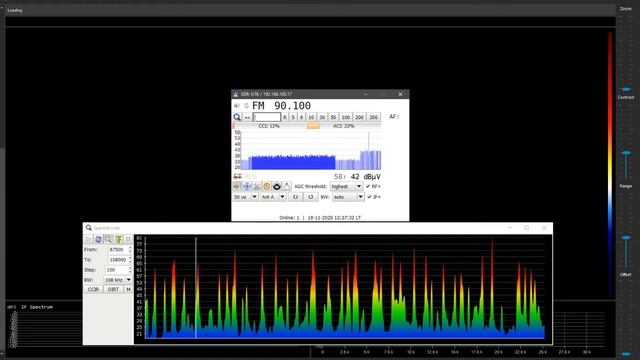640x360 pixels.
Task: Start scan with play icon in Spectral scan
Action: tap(89, 239)
